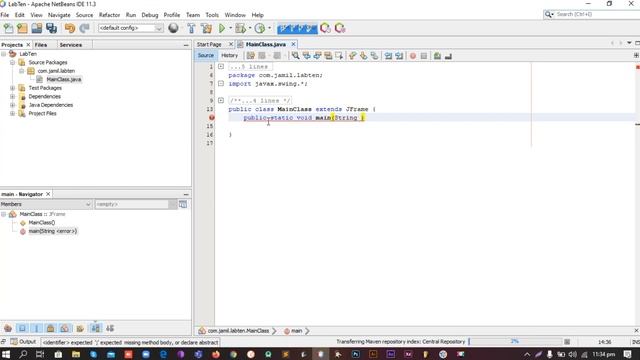Switch to the Start Page tab
This screenshot has height=360, width=640.
point(209,44)
